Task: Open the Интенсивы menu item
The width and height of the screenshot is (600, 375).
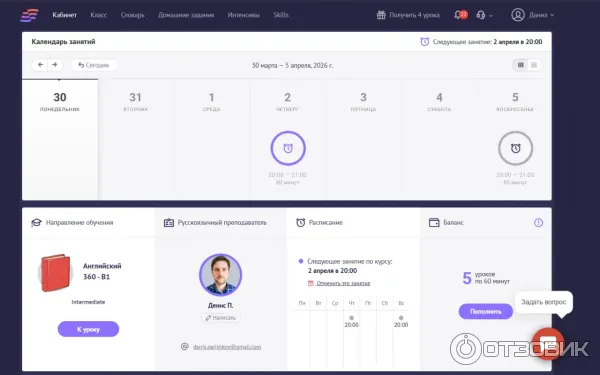Action: tap(243, 15)
